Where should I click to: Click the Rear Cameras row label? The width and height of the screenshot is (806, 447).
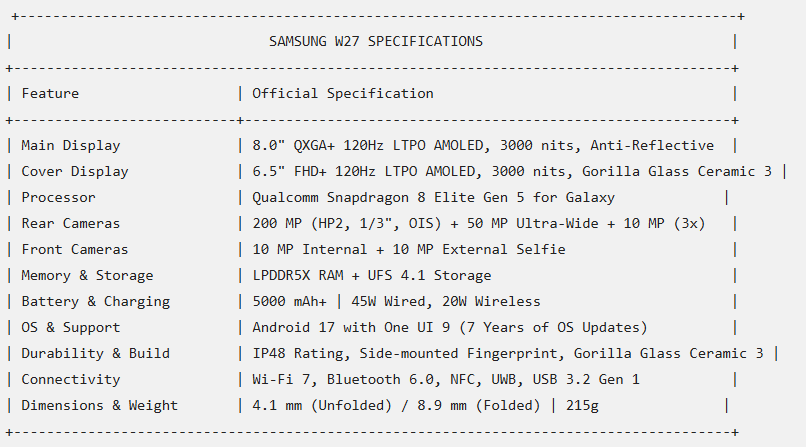tap(71, 224)
